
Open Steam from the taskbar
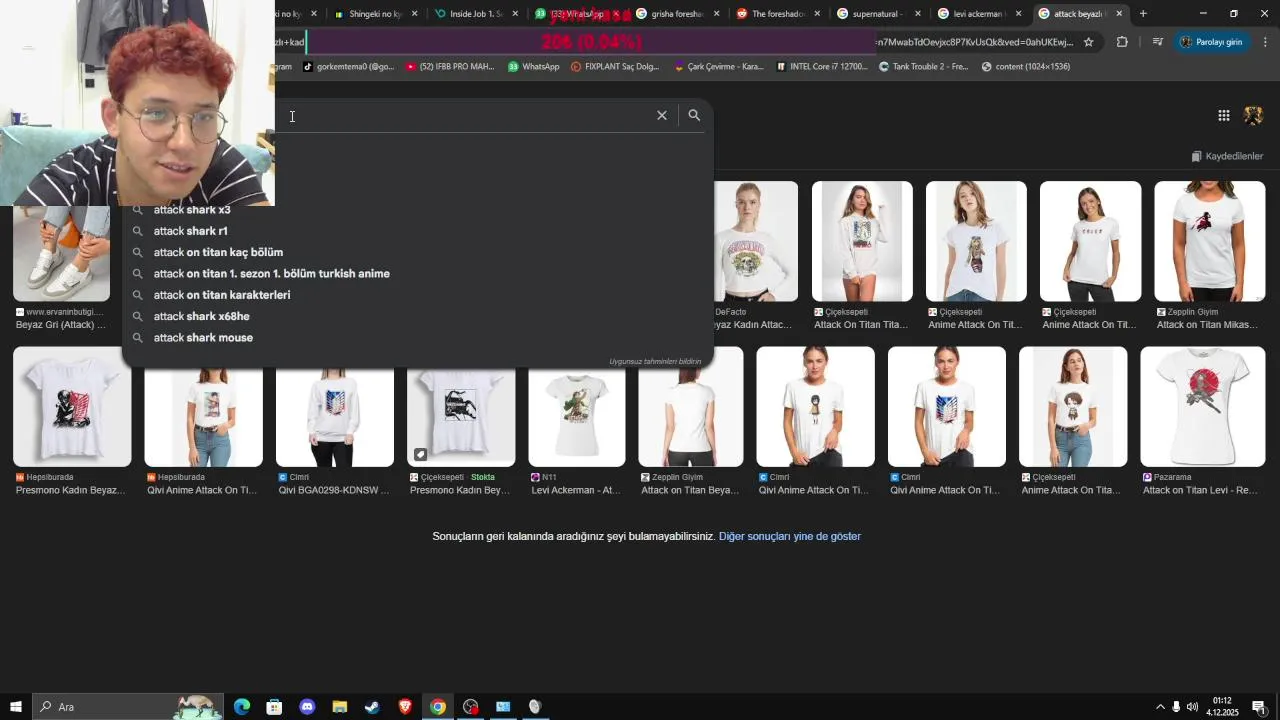(x=372, y=707)
